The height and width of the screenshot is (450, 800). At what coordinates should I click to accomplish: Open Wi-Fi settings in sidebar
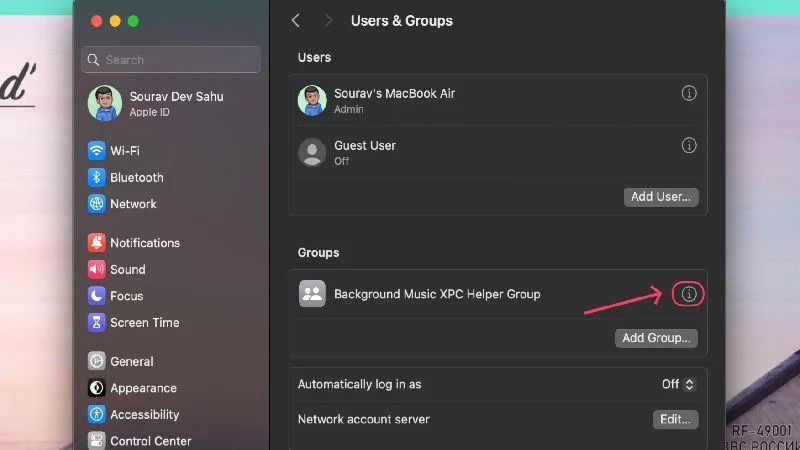pyautogui.click(x=124, y=151)
